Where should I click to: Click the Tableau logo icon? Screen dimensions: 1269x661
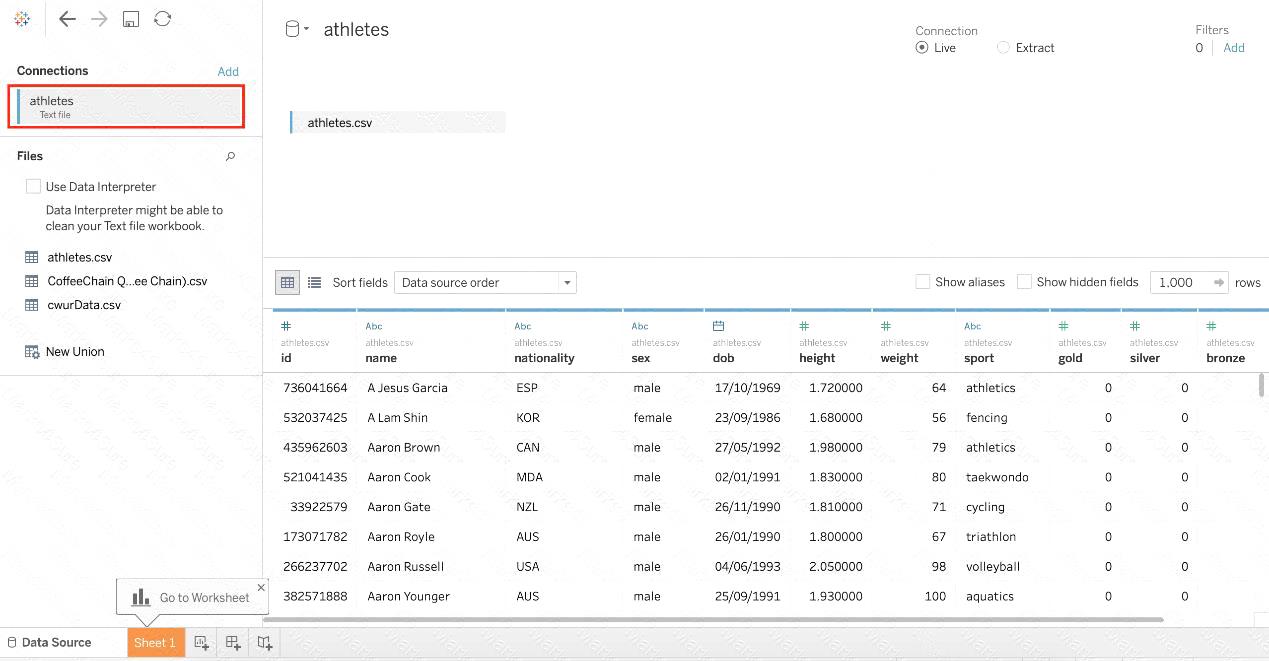pyautogui.click(x=22, y=19)
